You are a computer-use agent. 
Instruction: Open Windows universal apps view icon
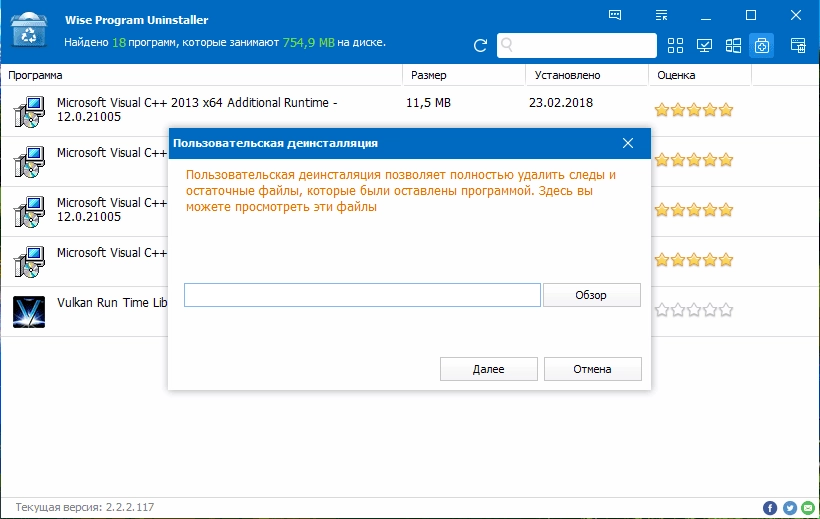pyautogui.click(x=733, y=46)
